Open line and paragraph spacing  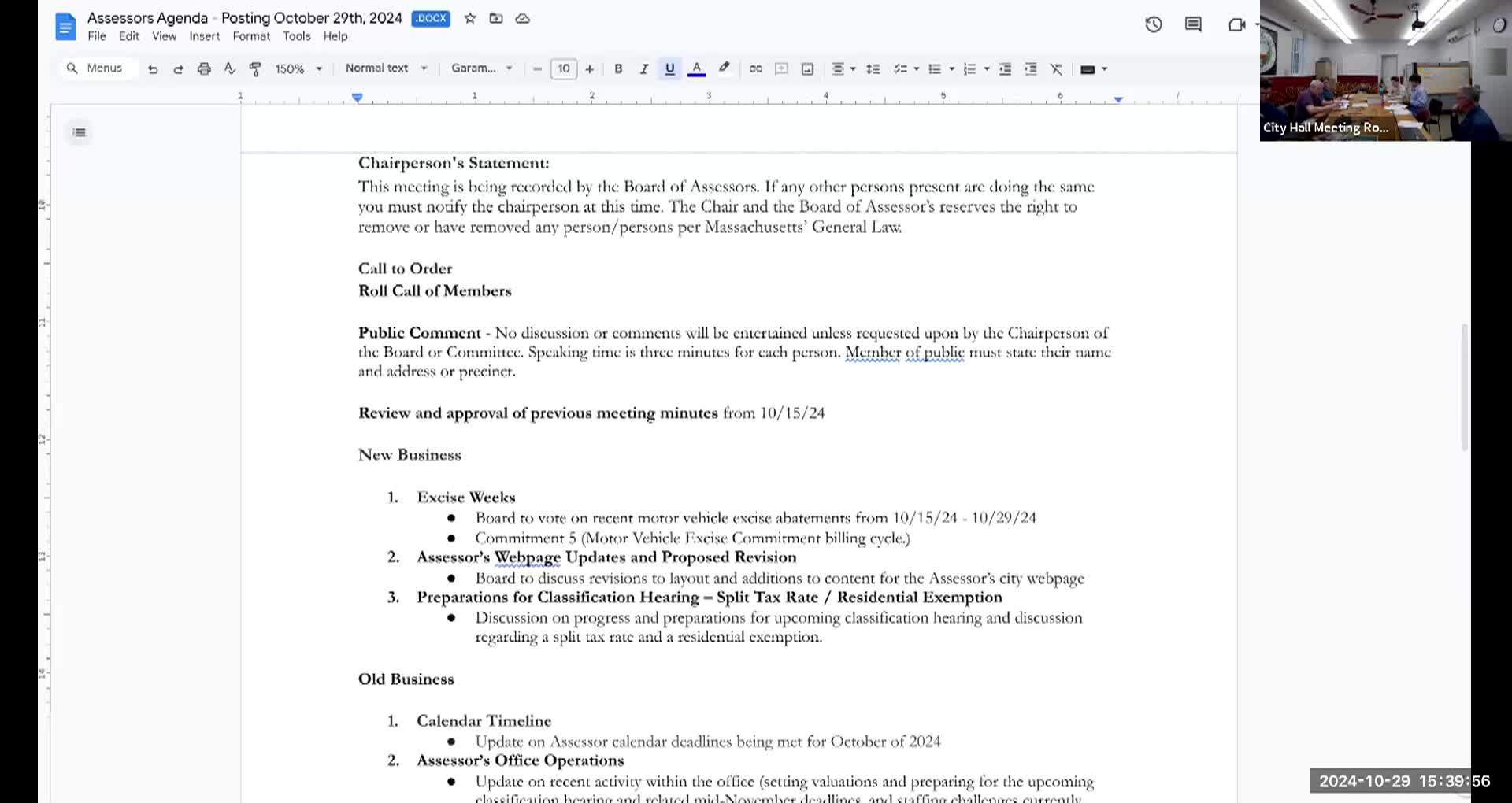(x=873, y=69)
